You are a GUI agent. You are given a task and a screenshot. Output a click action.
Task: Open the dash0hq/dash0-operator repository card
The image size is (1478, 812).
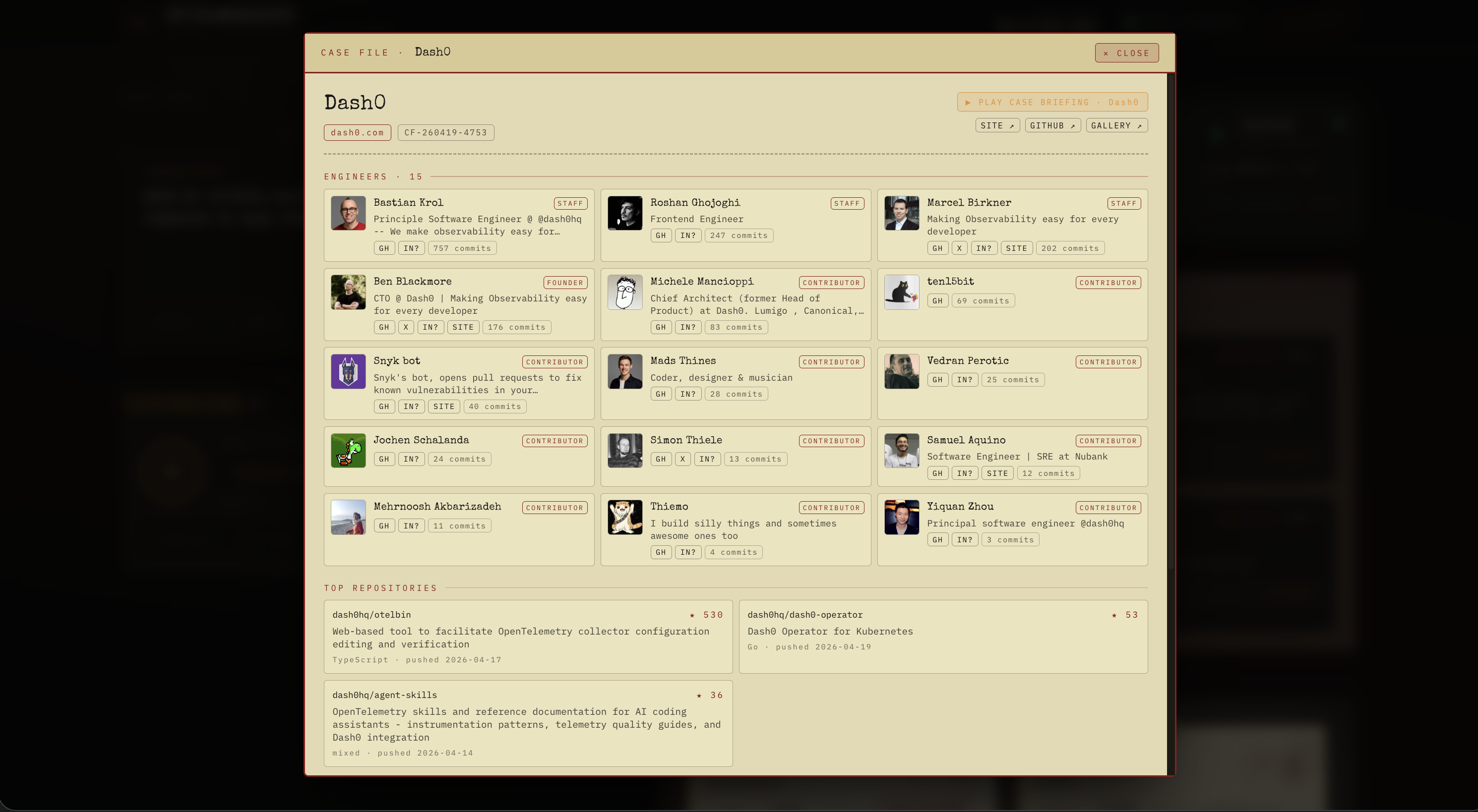[943, 637]
